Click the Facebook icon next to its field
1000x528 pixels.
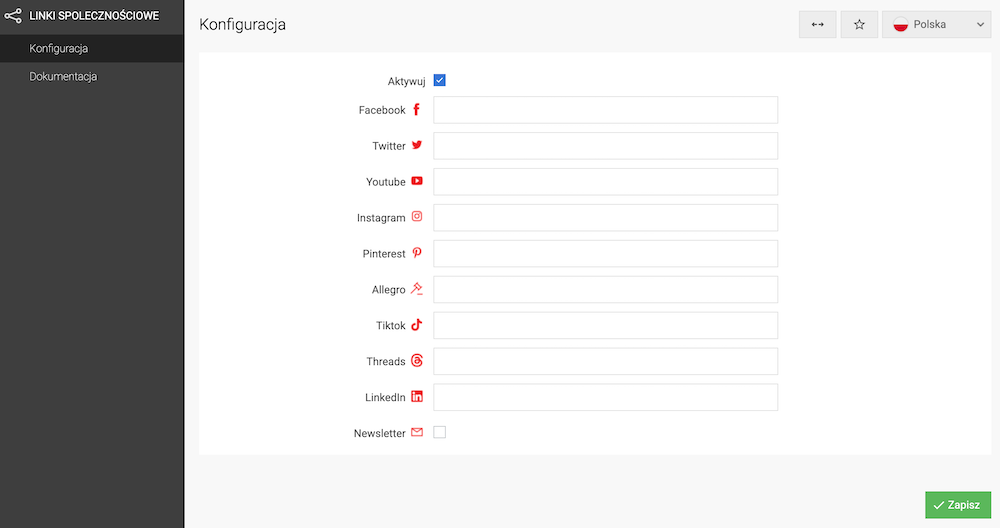click(x=417, y=110)
